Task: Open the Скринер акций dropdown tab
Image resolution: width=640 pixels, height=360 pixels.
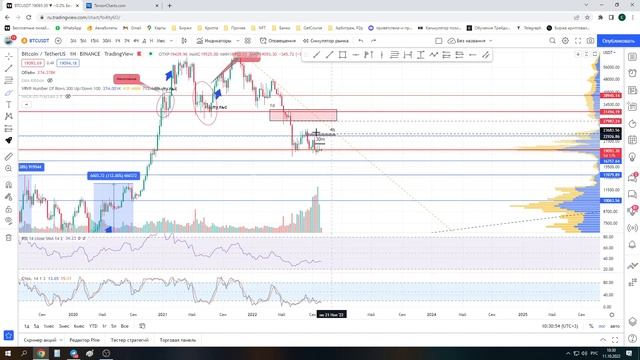Action: 43,340
